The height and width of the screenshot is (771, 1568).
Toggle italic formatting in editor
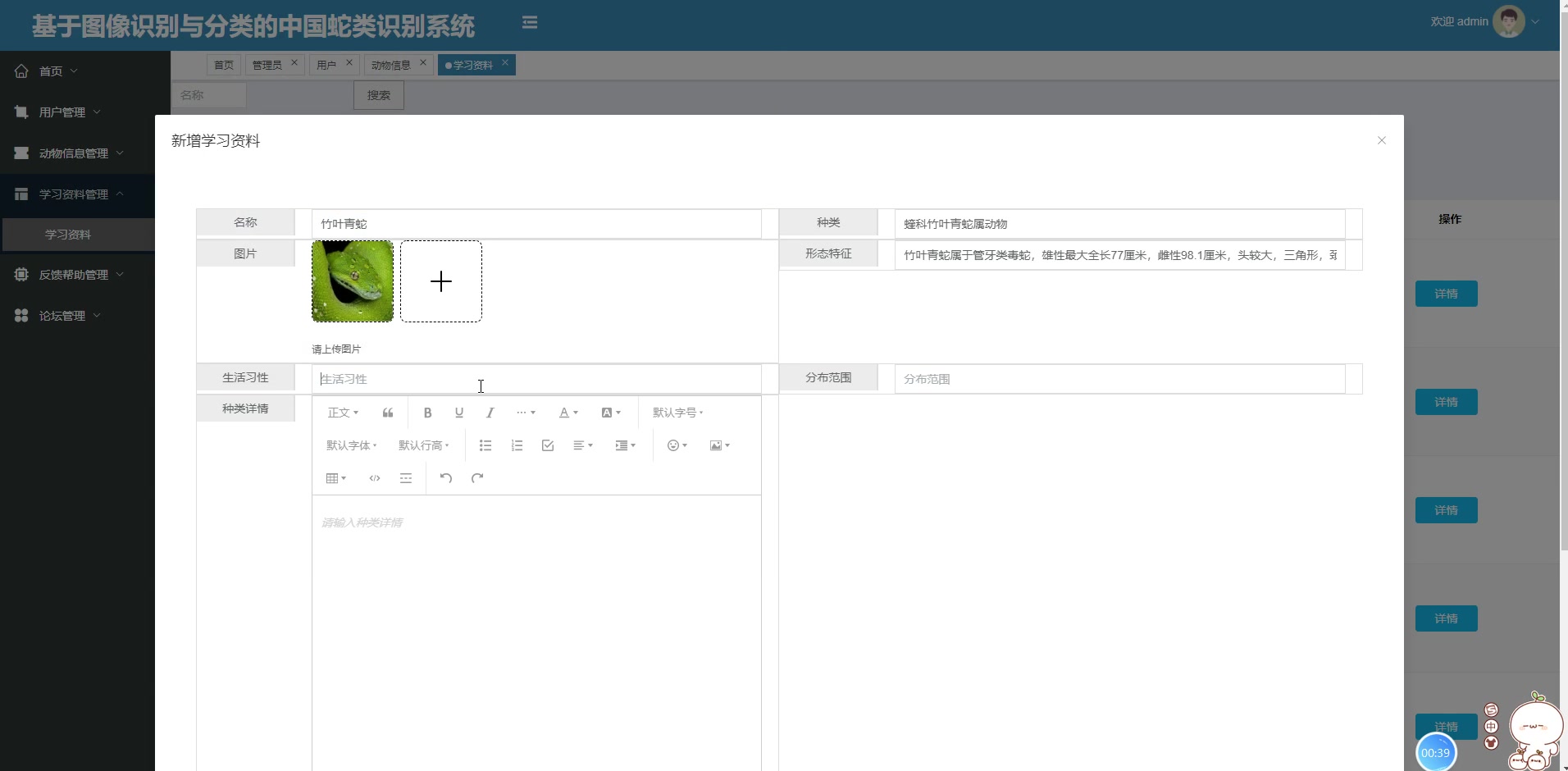point(490,413)
